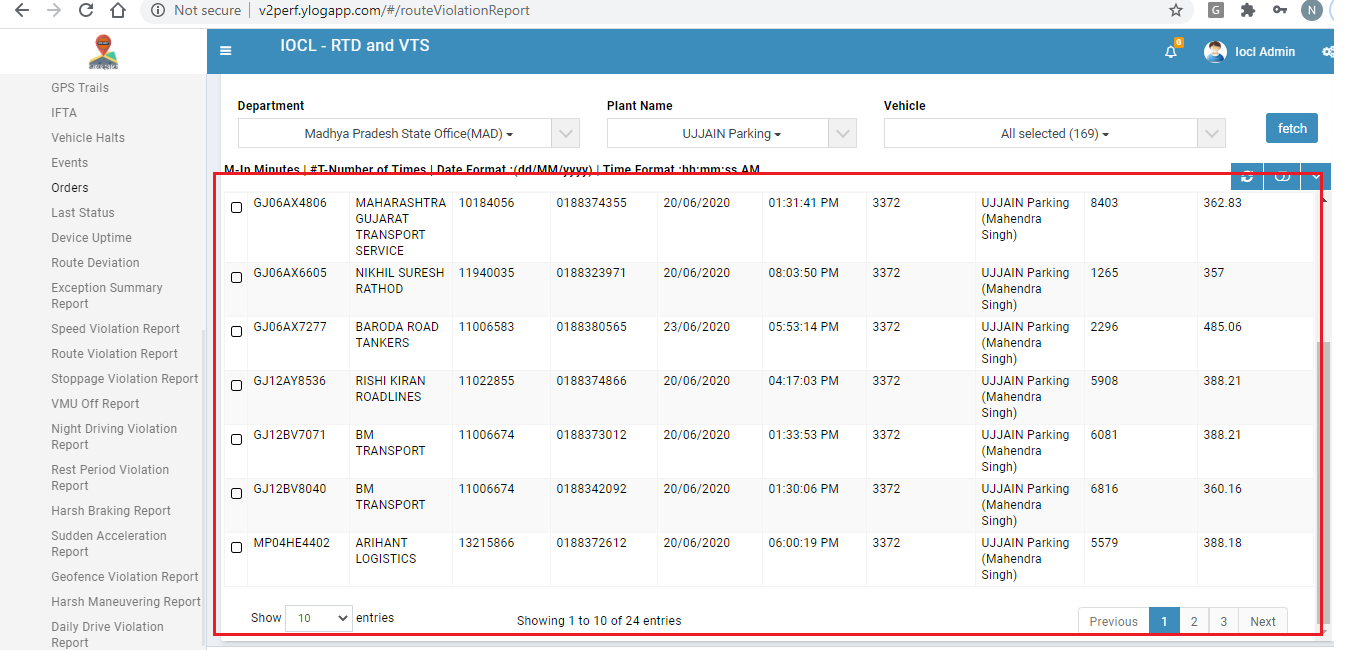Image resolution: width=1358 pixels, height=650 pixels.
Task: Refresh the table with the refresh icon
Action: (x=1247, y=177)
